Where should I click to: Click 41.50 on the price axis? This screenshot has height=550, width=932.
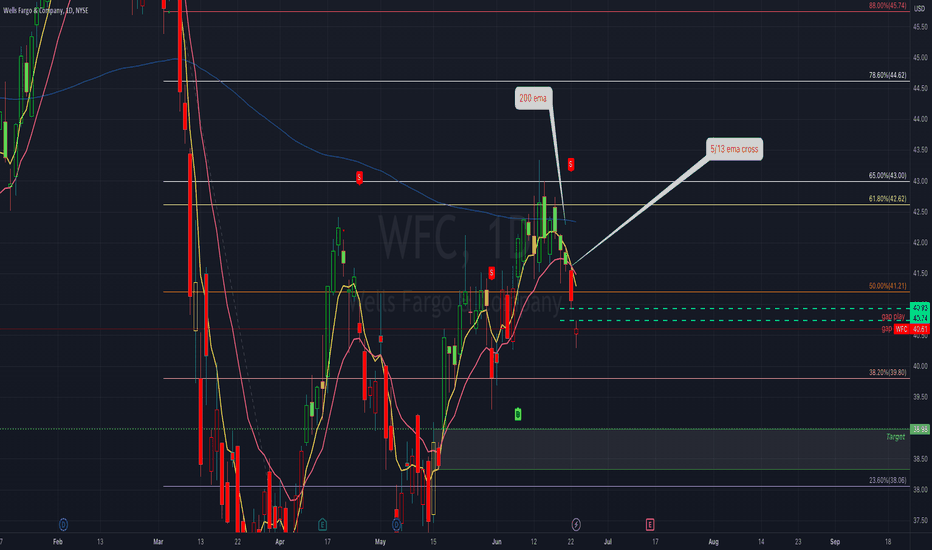pyautogui.click(x=920, y=274)
